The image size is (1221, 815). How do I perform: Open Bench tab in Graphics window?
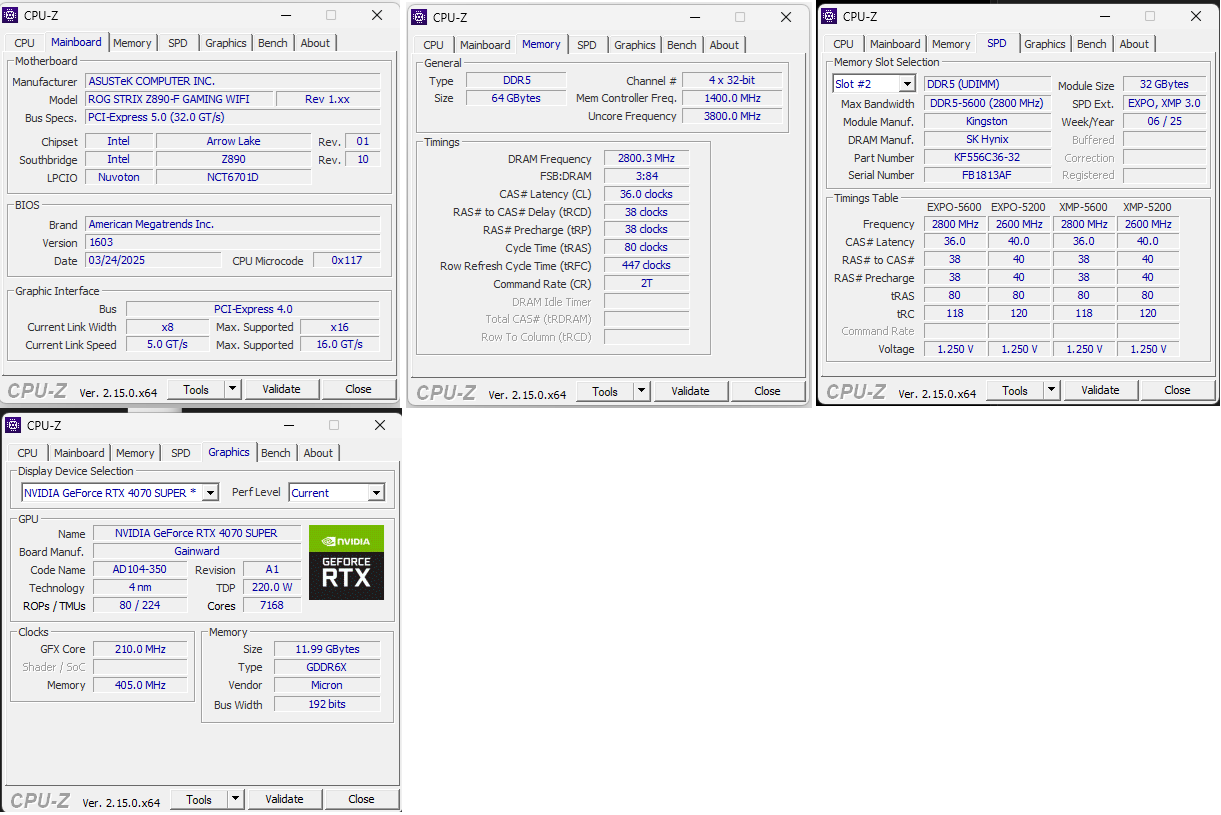click(x=276, y=453)
